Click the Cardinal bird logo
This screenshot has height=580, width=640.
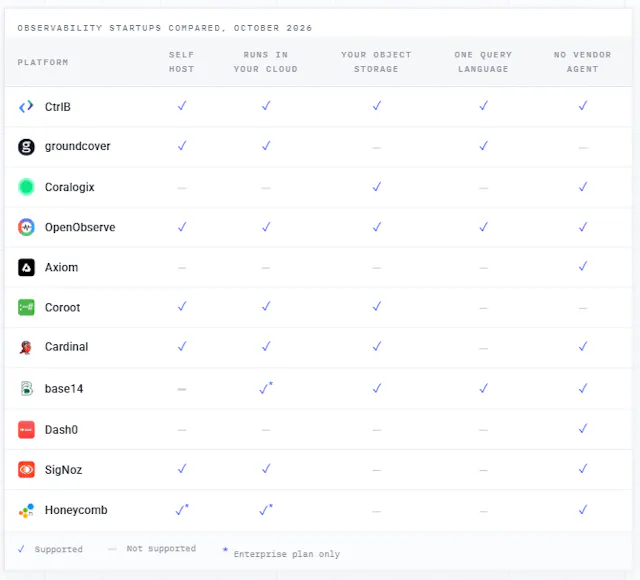coord(26,347)
